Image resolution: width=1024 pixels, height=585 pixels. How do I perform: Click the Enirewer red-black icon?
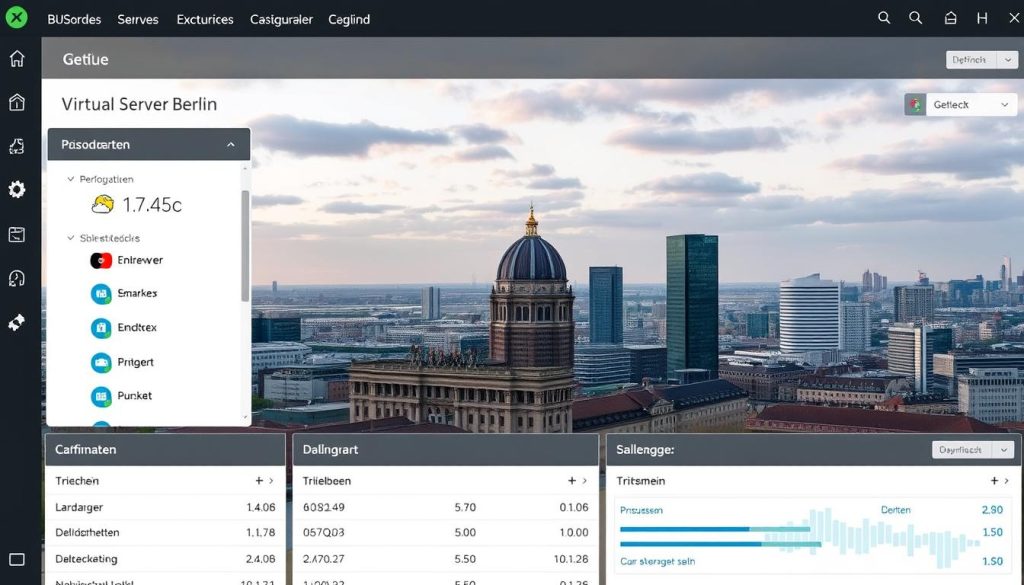point(101,261)
